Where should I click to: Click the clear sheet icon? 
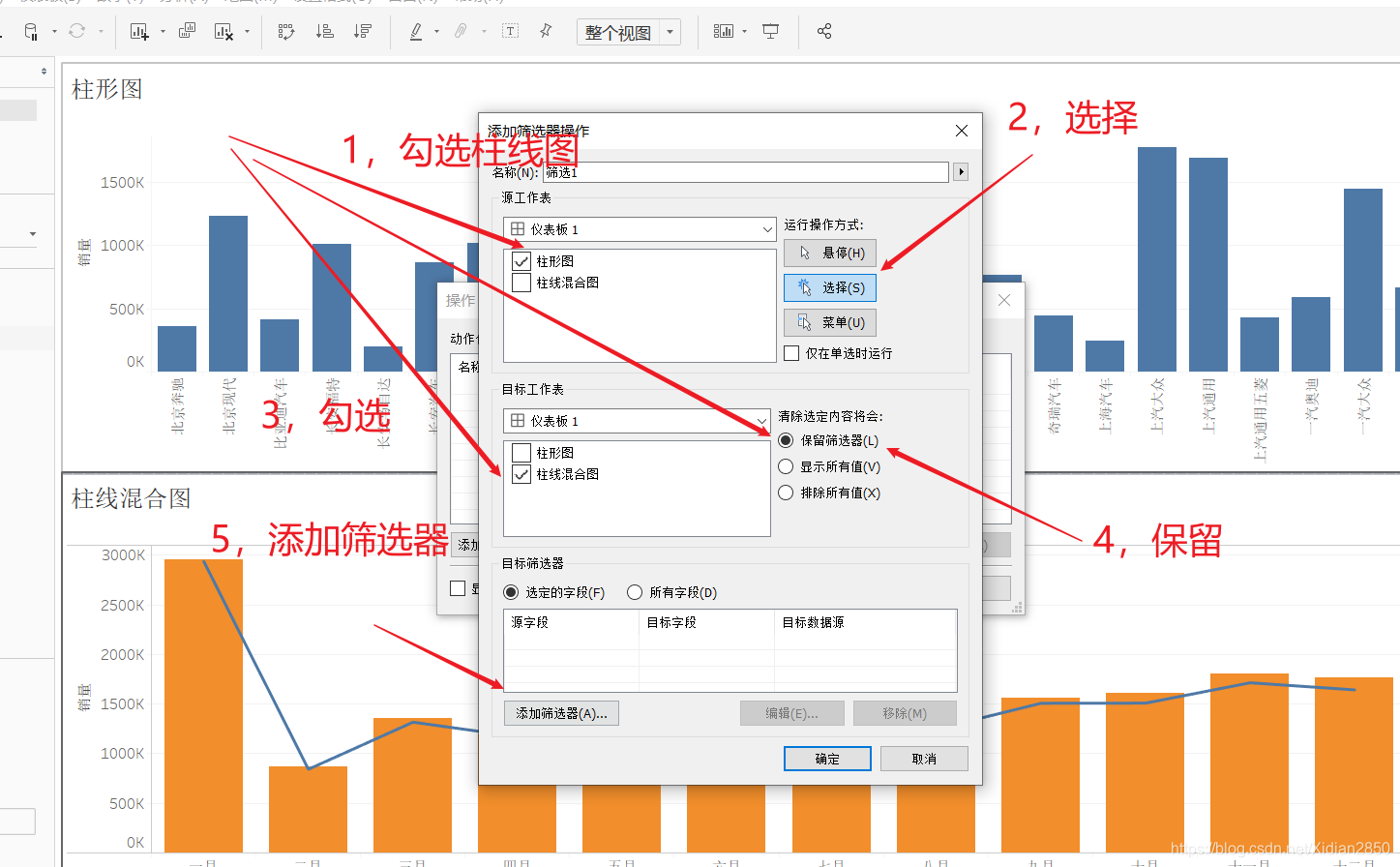223,32
